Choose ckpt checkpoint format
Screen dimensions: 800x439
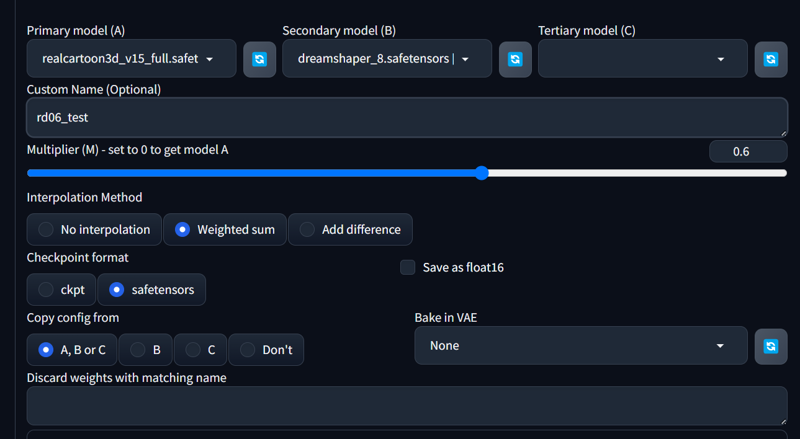[x=61, y=290]
